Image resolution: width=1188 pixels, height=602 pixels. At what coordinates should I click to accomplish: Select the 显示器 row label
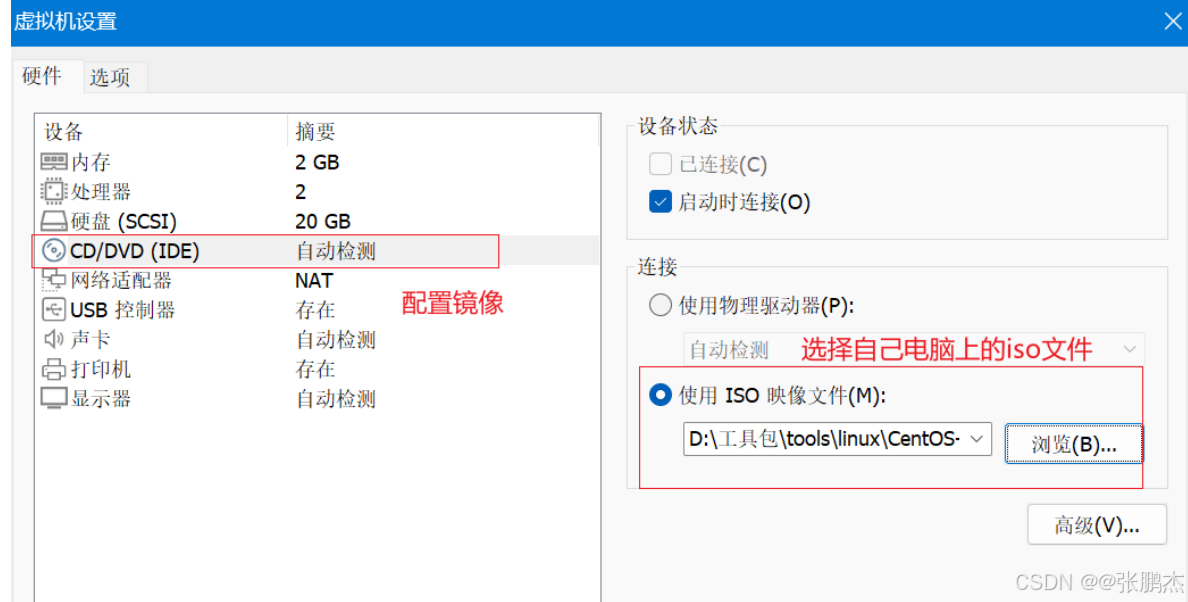tap(101, 398)
